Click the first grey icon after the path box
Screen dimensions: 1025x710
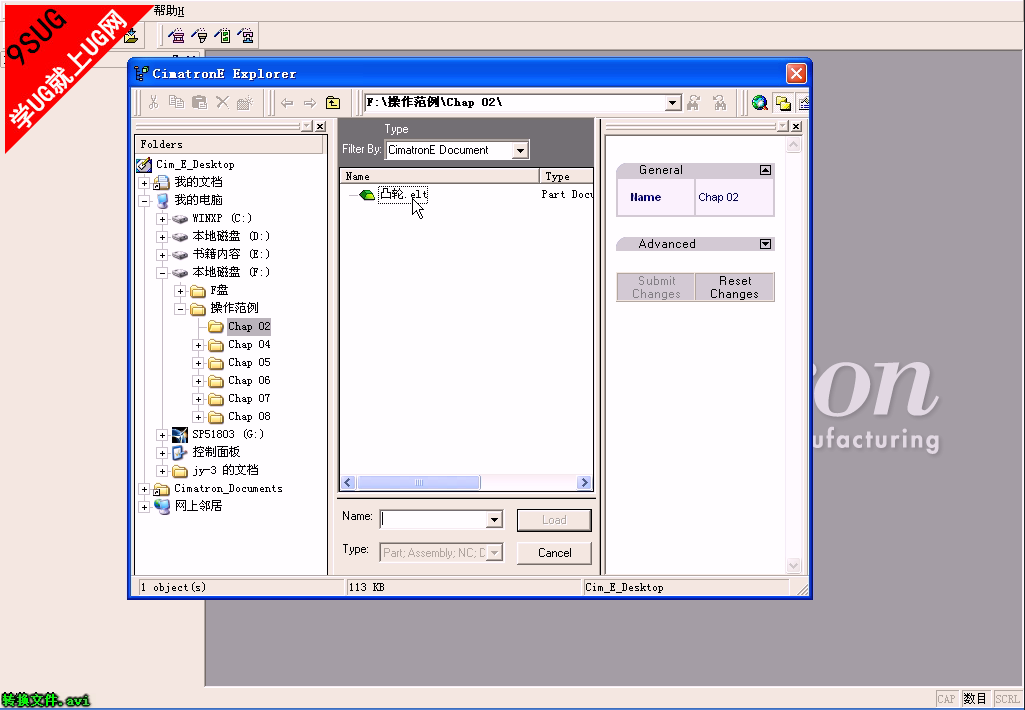pos(694,103)
